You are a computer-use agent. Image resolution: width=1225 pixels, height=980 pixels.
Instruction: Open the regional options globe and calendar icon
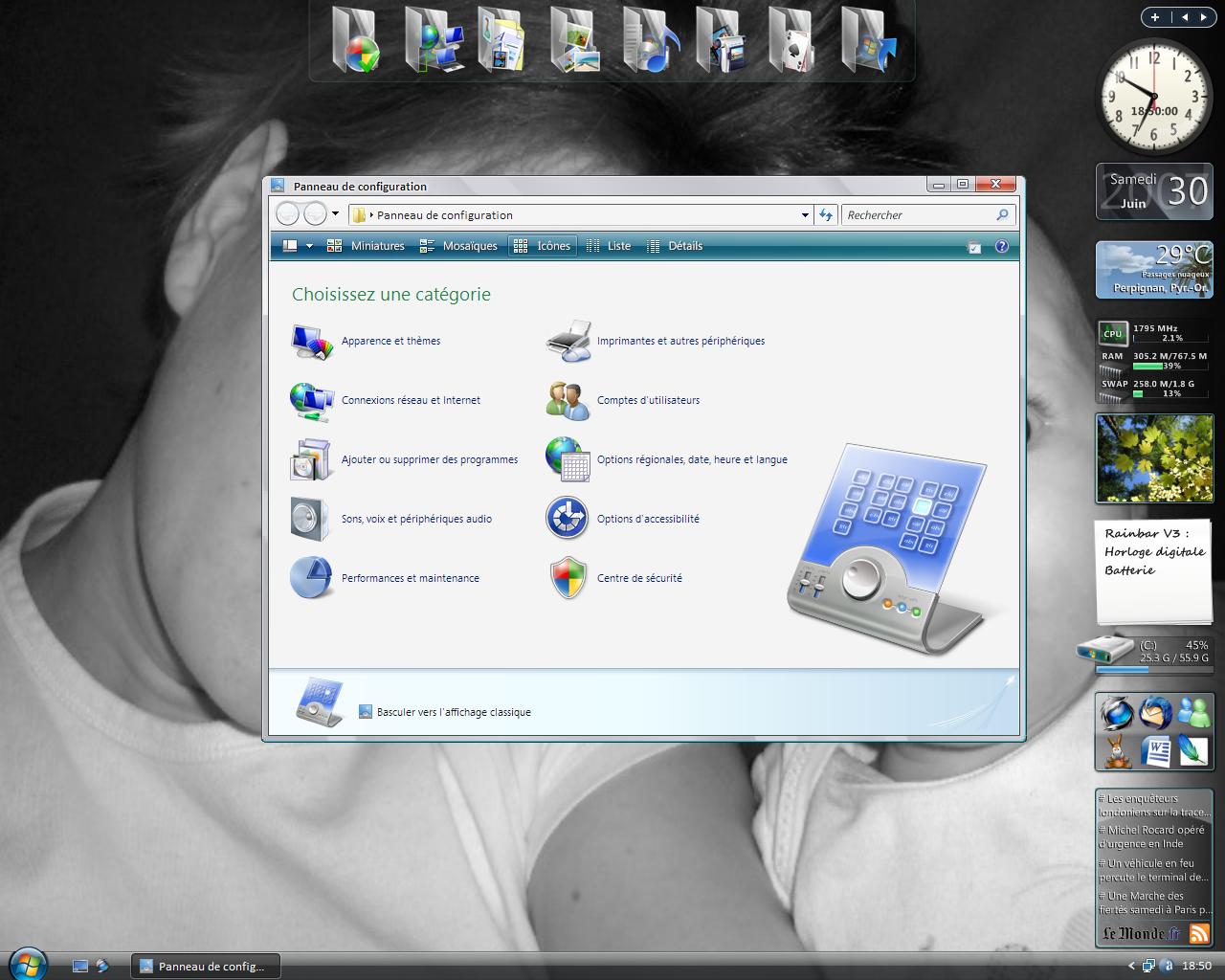tap(568, 460)
